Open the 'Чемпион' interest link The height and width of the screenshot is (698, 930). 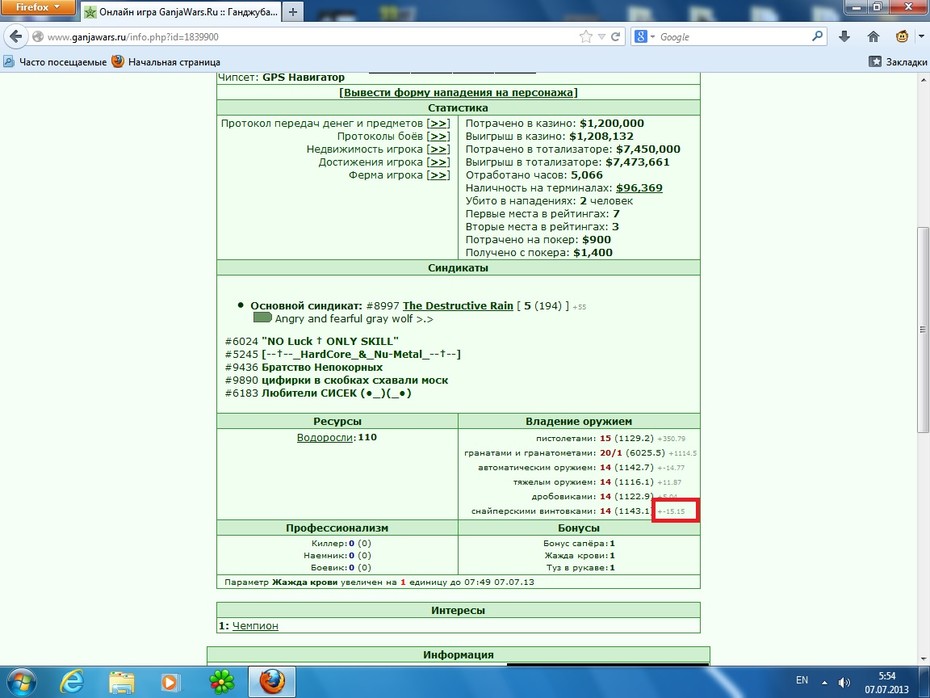tap(255, 626)
